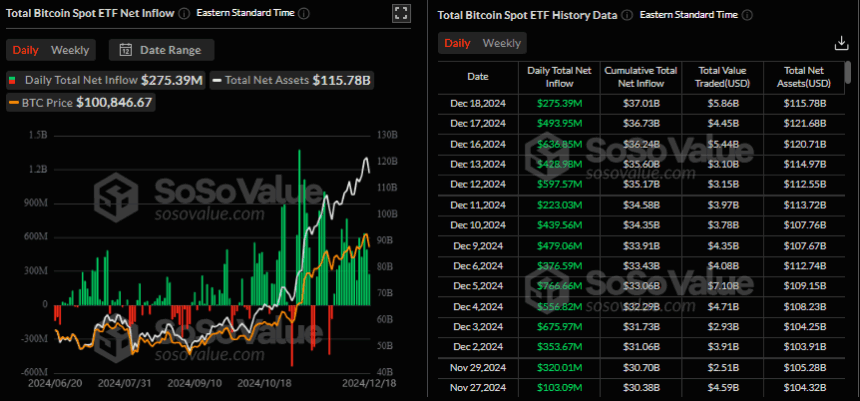
Task: Click the Daily Total Net Inflow column header
Action: click(x=559, y=77)
